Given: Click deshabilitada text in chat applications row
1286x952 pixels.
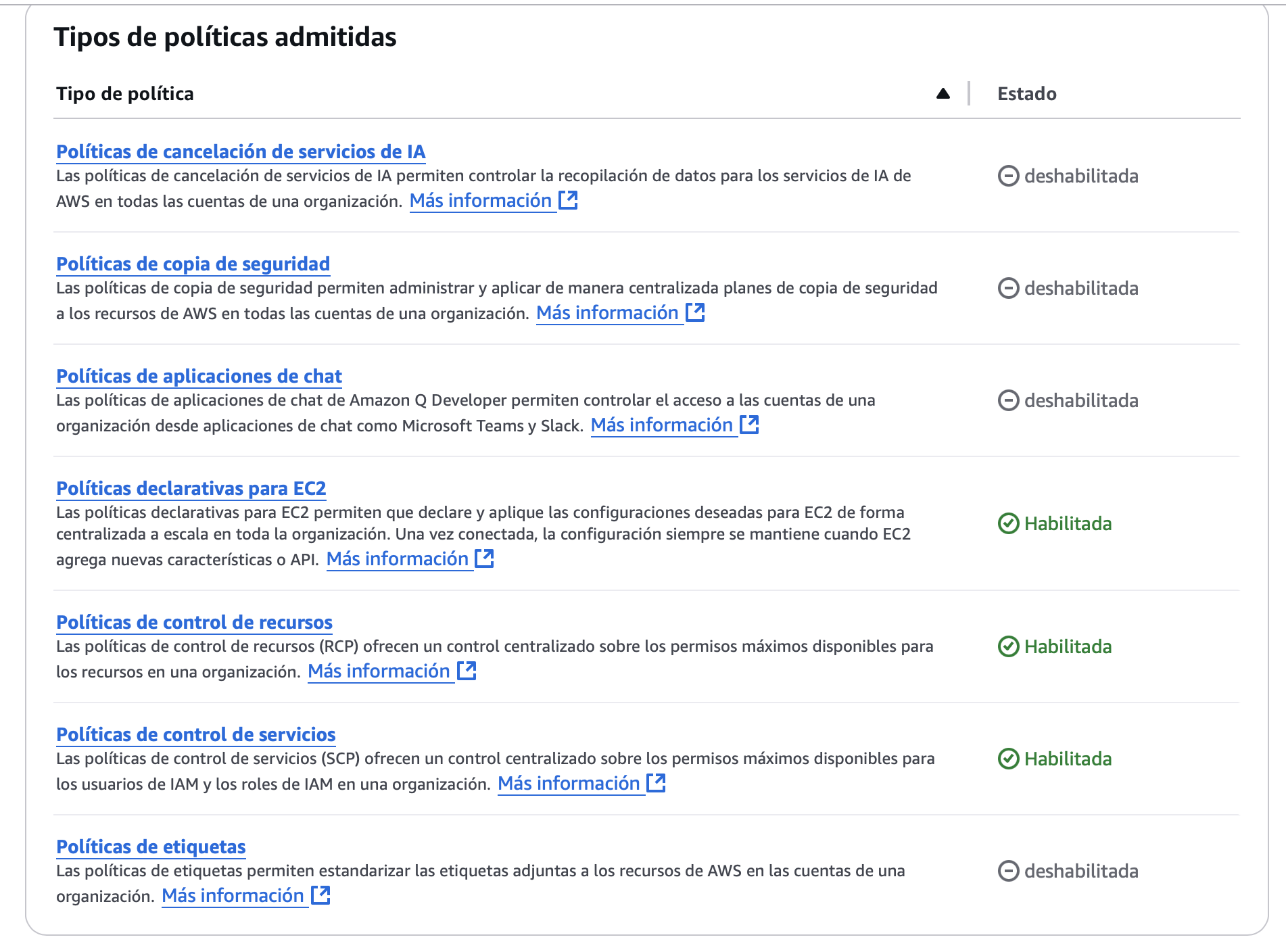Looking at the screenshot, I should (1081, 400).
